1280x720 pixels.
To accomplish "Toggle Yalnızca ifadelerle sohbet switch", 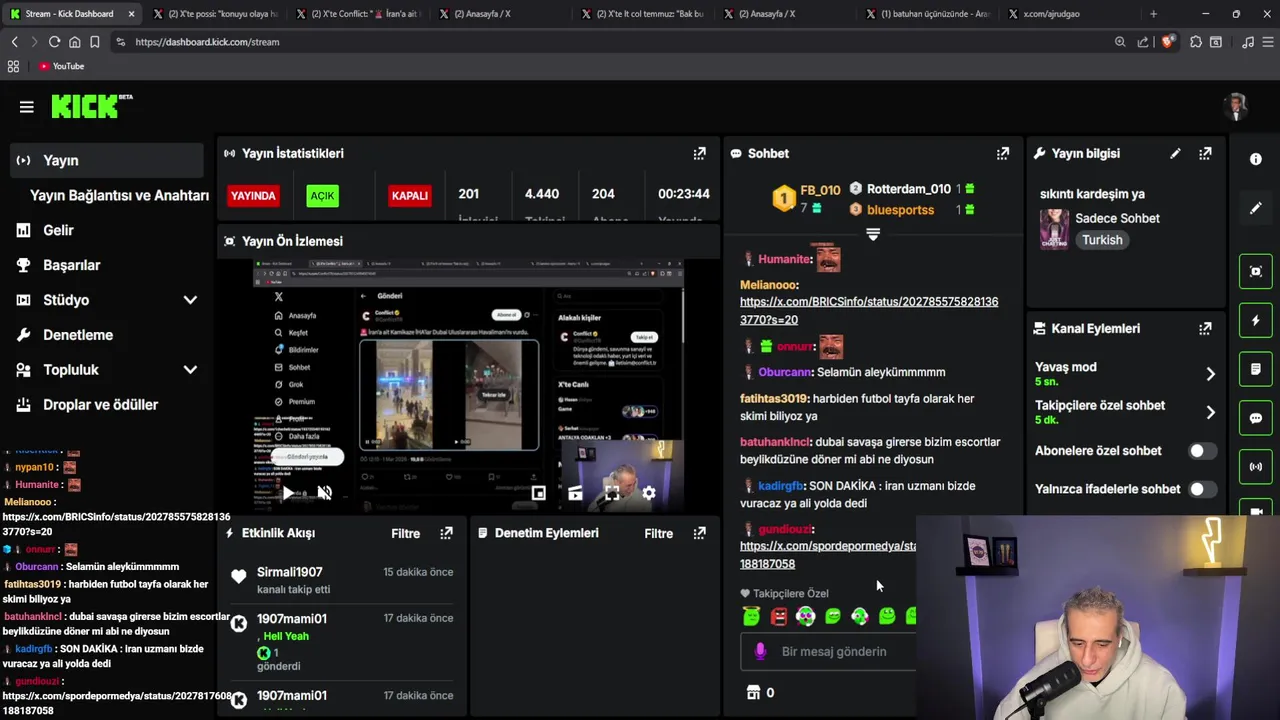I will coord(1202,489).
